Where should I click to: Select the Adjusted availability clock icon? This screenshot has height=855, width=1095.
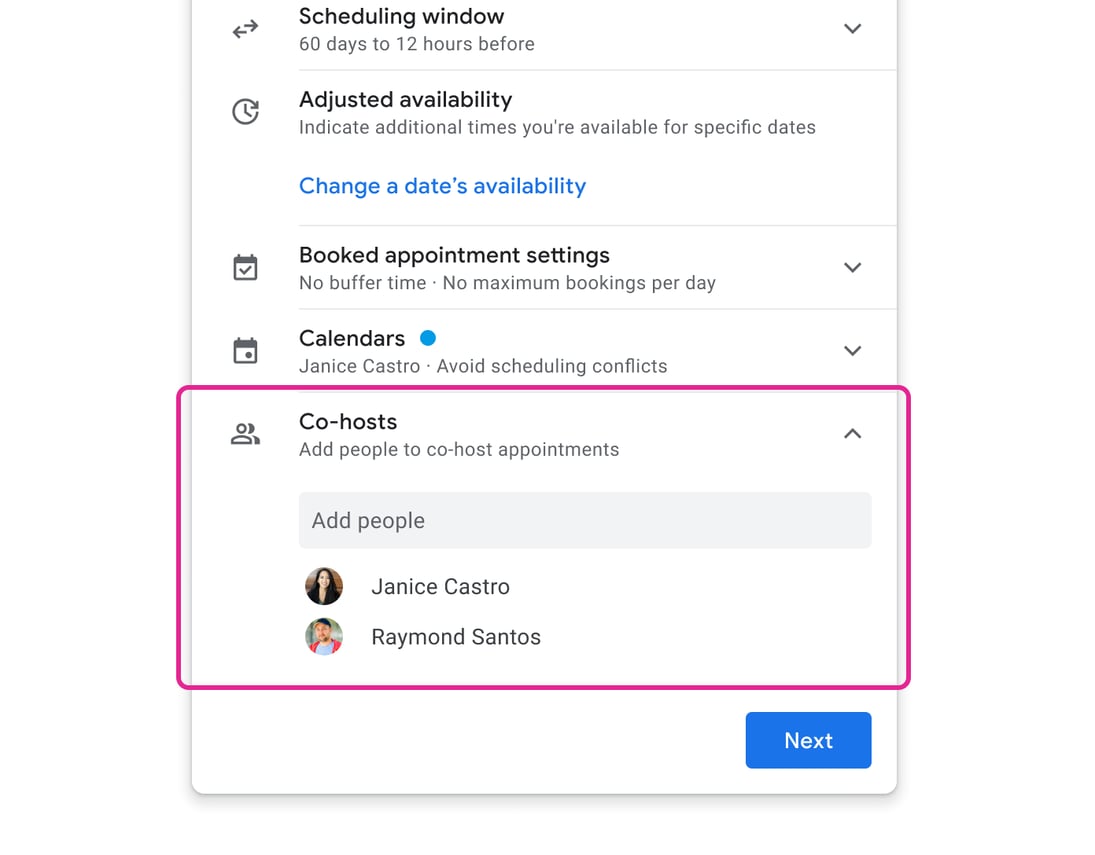click(x=245, y=111)
